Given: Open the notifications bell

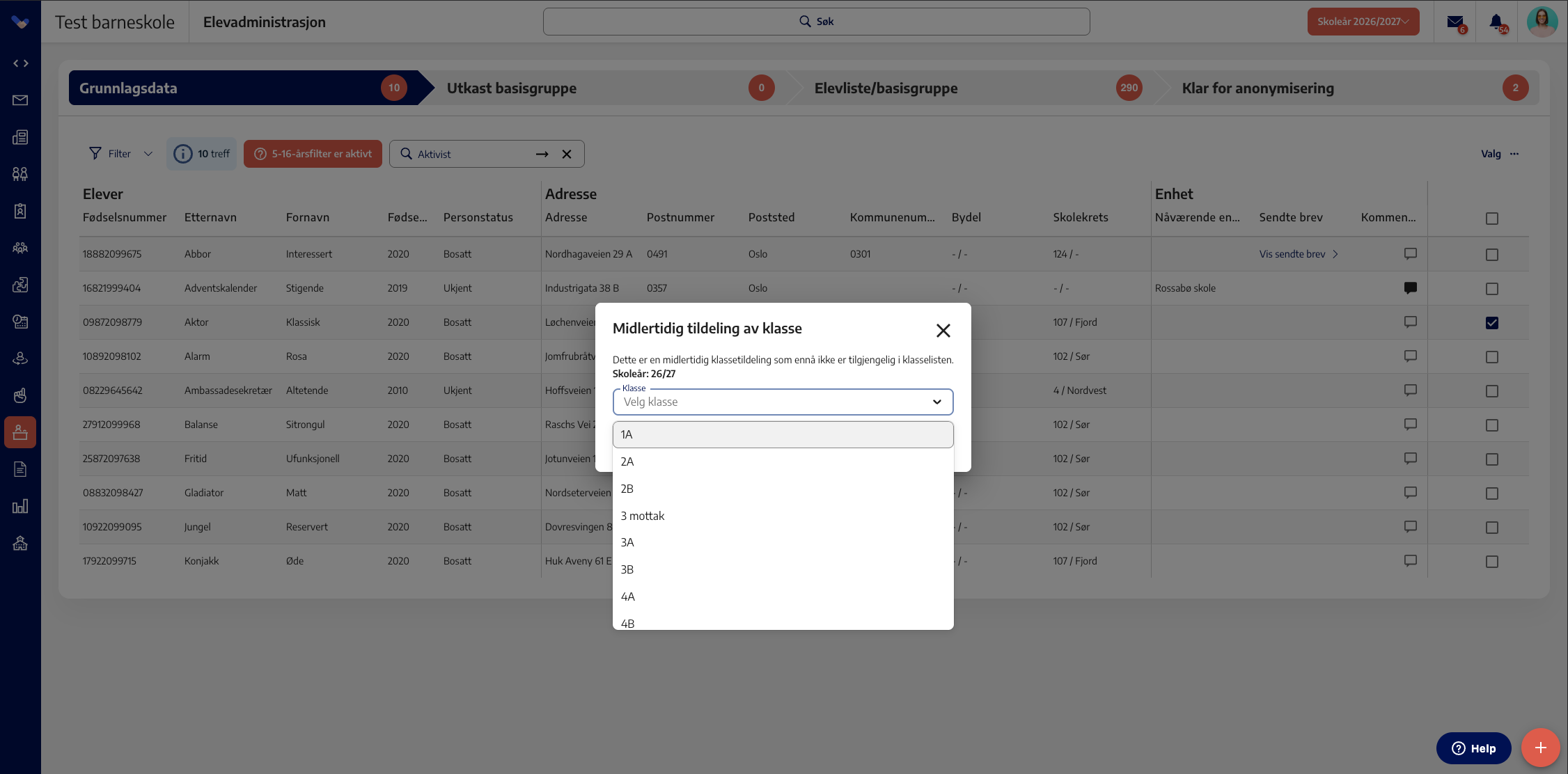Looking at the screenshot, I should click(1496, 22).
